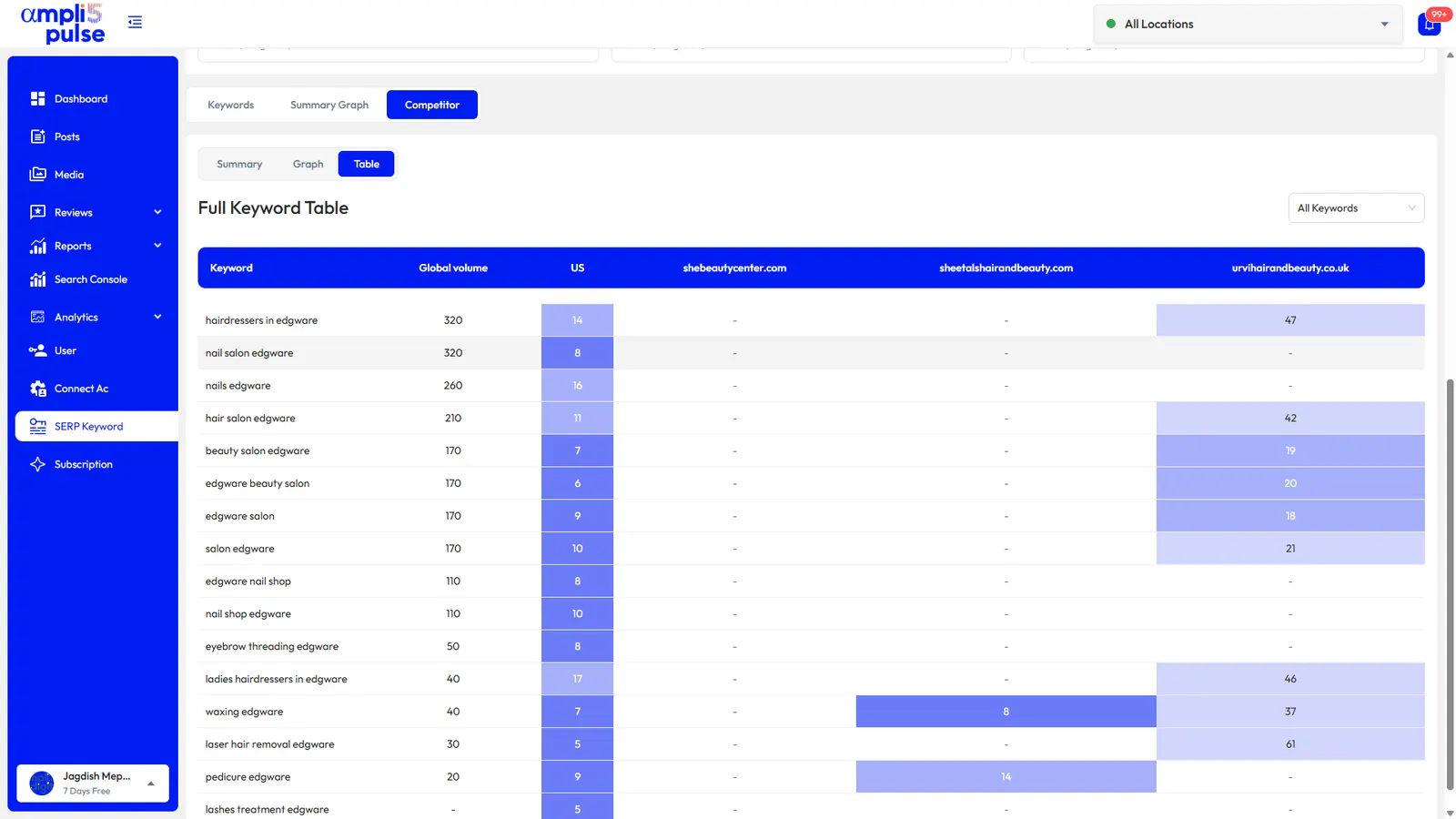Click the Amplipulse logo
1456x819 pixels.
64,24
